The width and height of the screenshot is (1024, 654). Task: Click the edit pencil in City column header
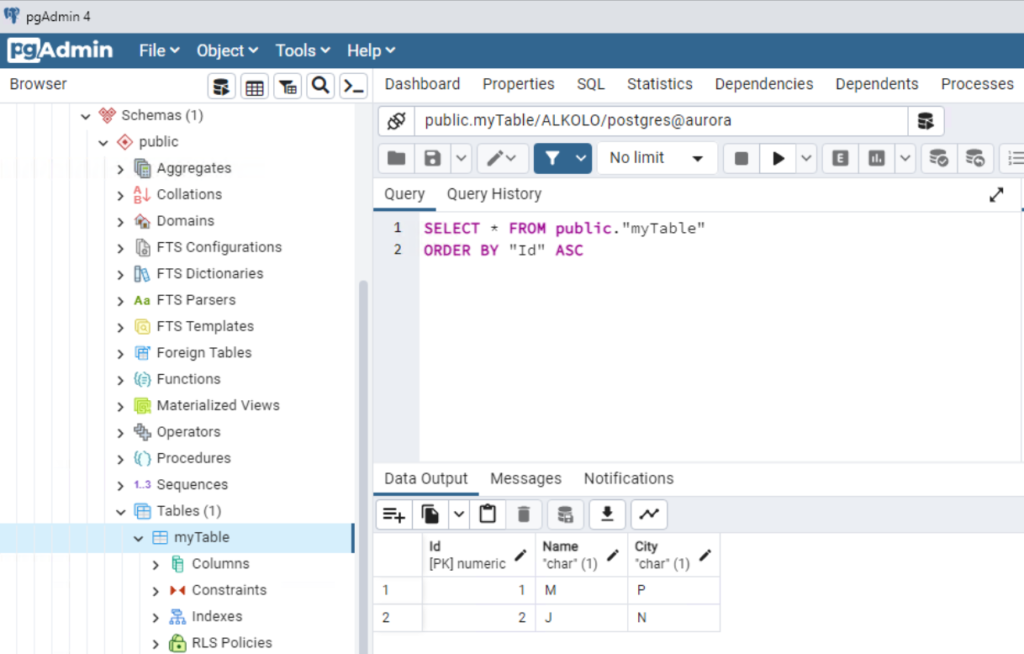[705, 555]
